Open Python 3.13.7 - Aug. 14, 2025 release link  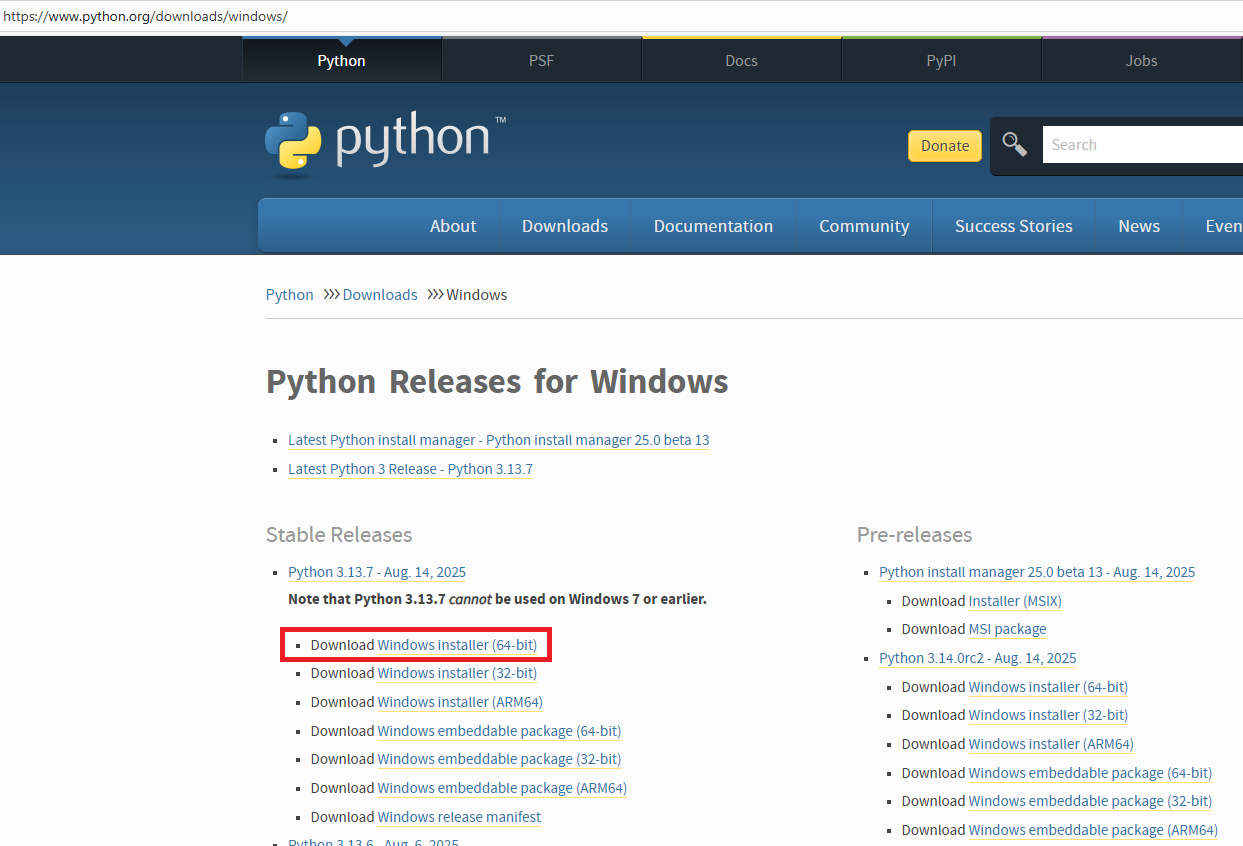[377, 572]
